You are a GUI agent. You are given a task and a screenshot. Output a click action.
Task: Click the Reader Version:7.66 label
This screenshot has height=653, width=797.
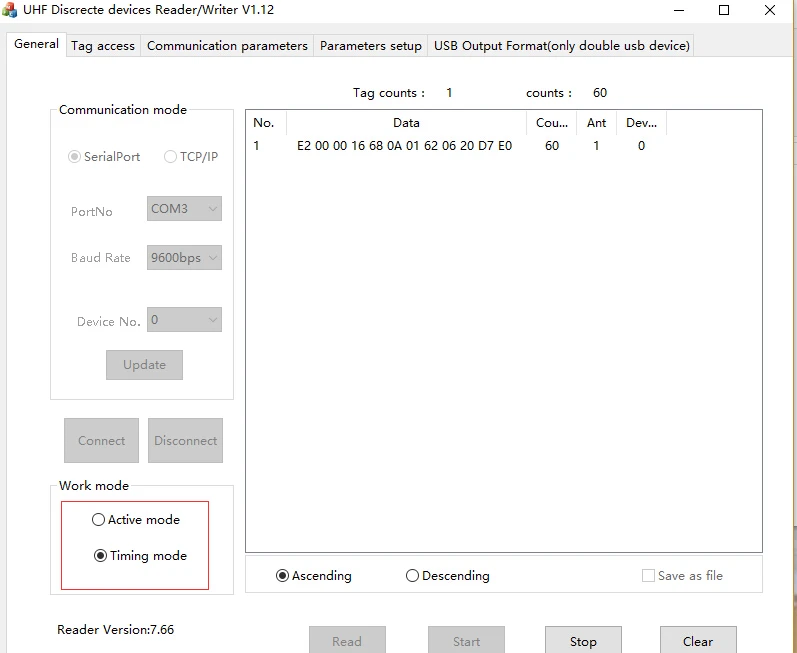pos(115,630)
